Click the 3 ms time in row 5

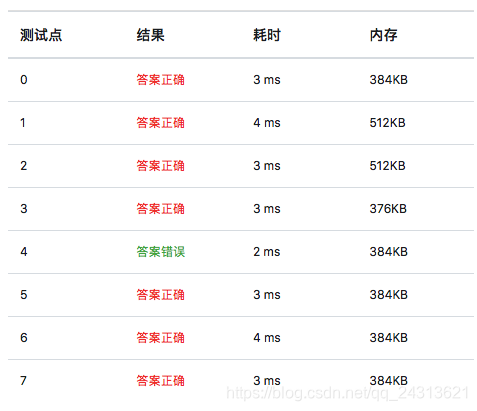click(267, 295)
